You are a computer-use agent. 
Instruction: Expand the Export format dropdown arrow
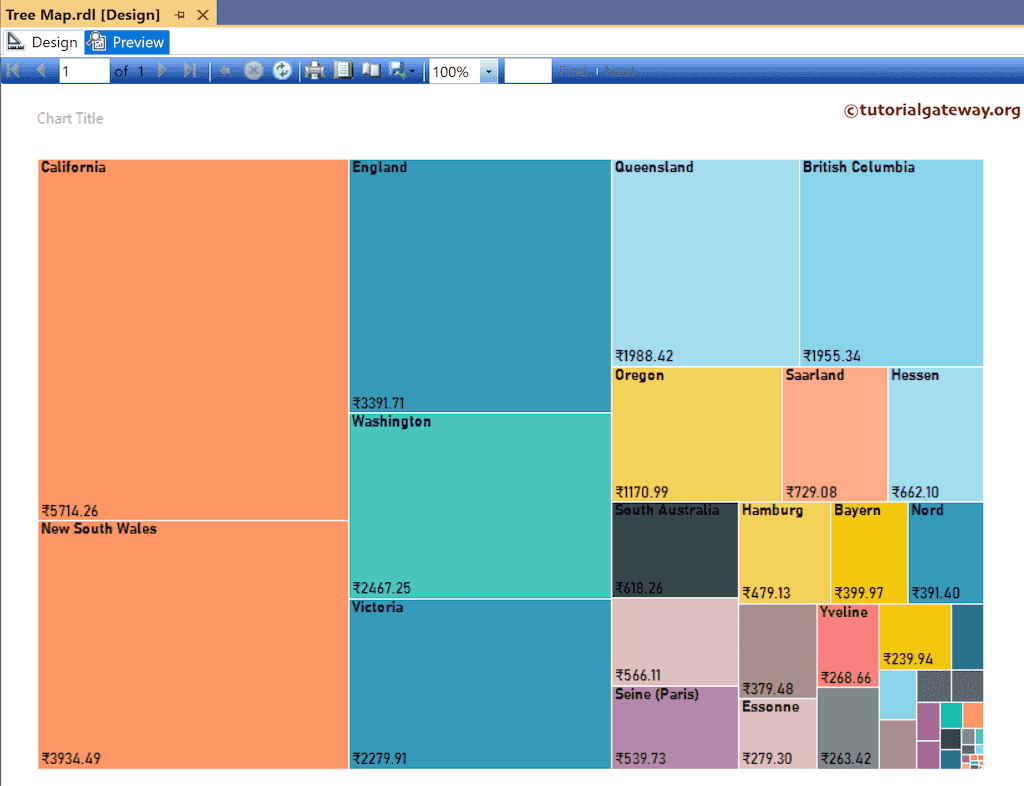(412, 70)
